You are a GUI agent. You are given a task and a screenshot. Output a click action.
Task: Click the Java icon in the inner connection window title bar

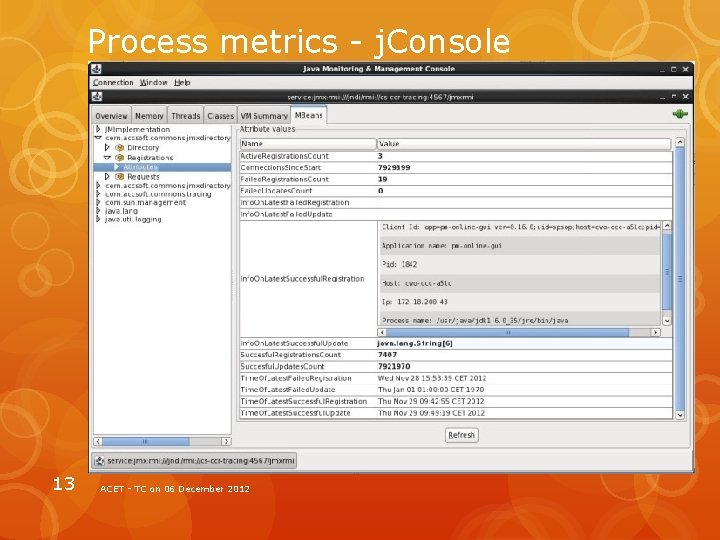tap(96, 96)
